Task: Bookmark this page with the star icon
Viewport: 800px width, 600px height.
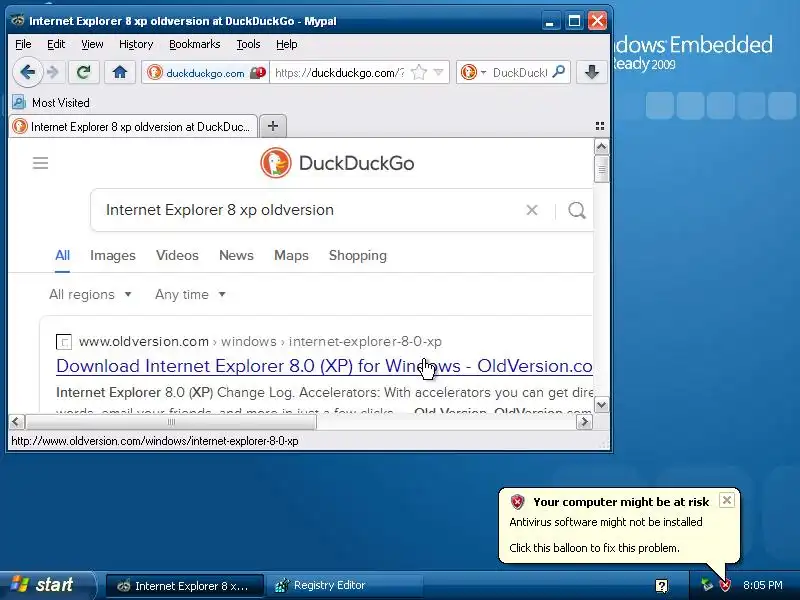Action: point(418,72)
